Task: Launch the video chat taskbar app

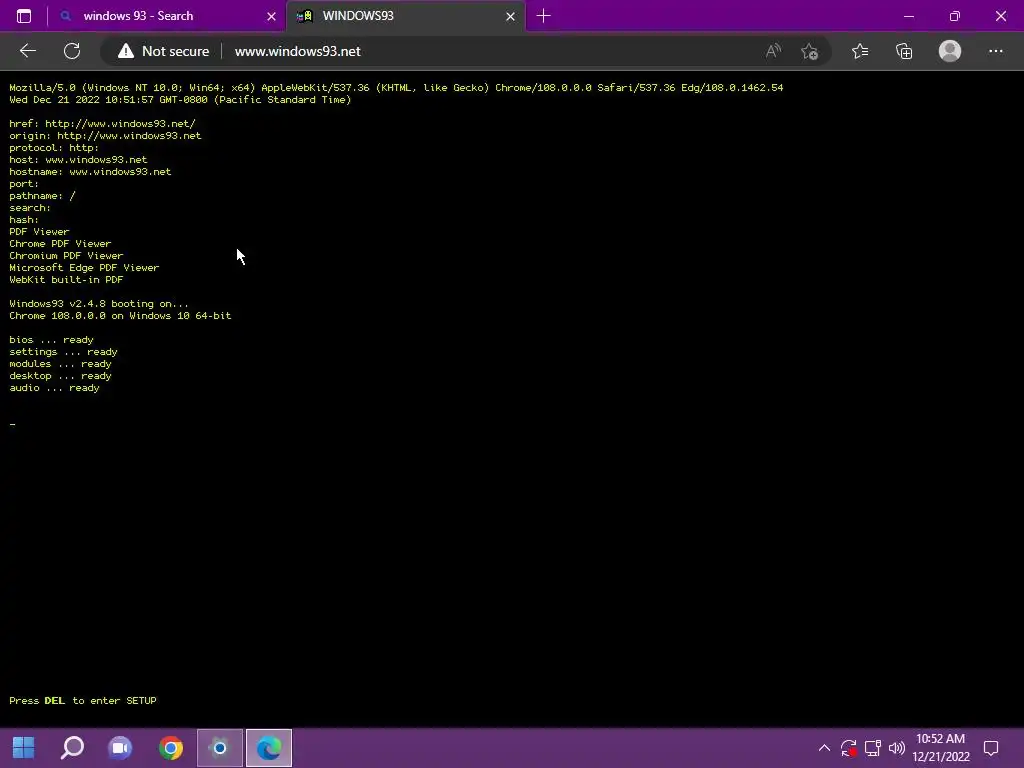Action: (121, 748)
